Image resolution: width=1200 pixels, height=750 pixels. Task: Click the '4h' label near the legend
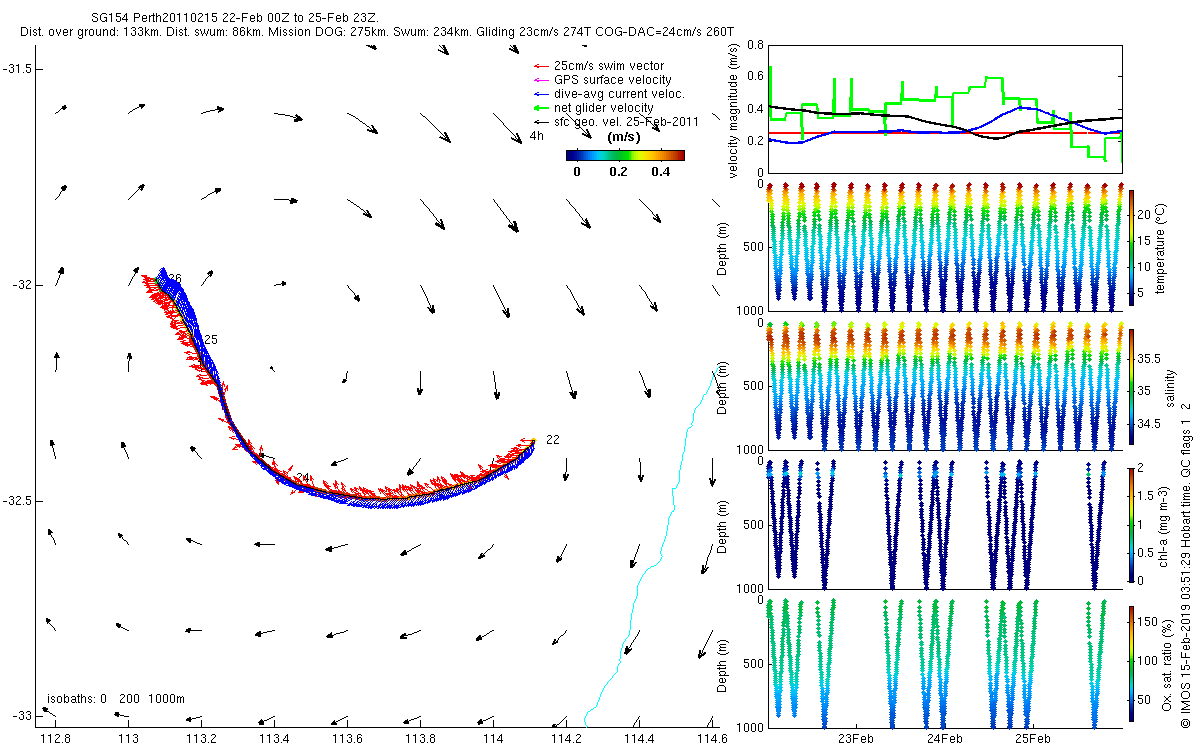[536, 136]
